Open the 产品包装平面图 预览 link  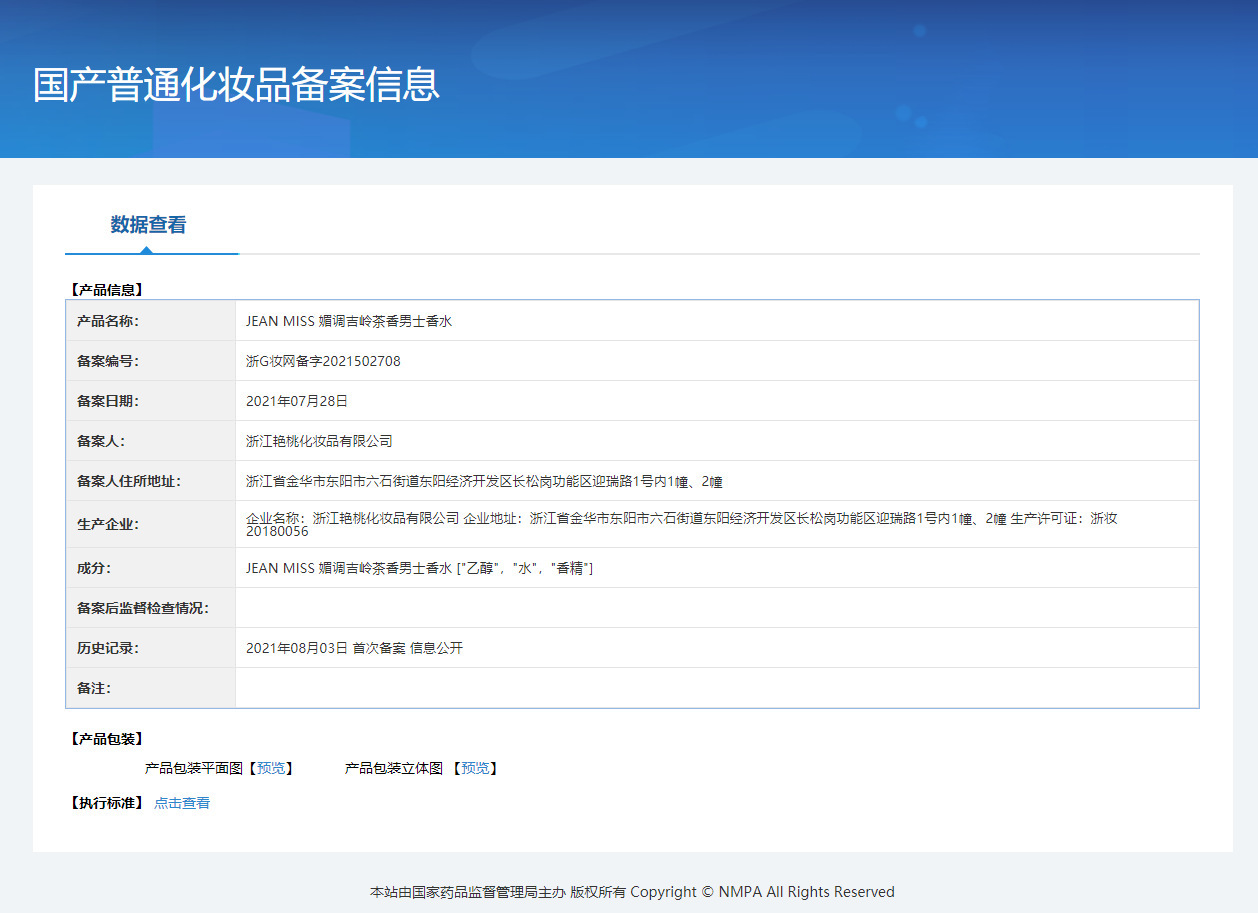click(x=270, y=768)
